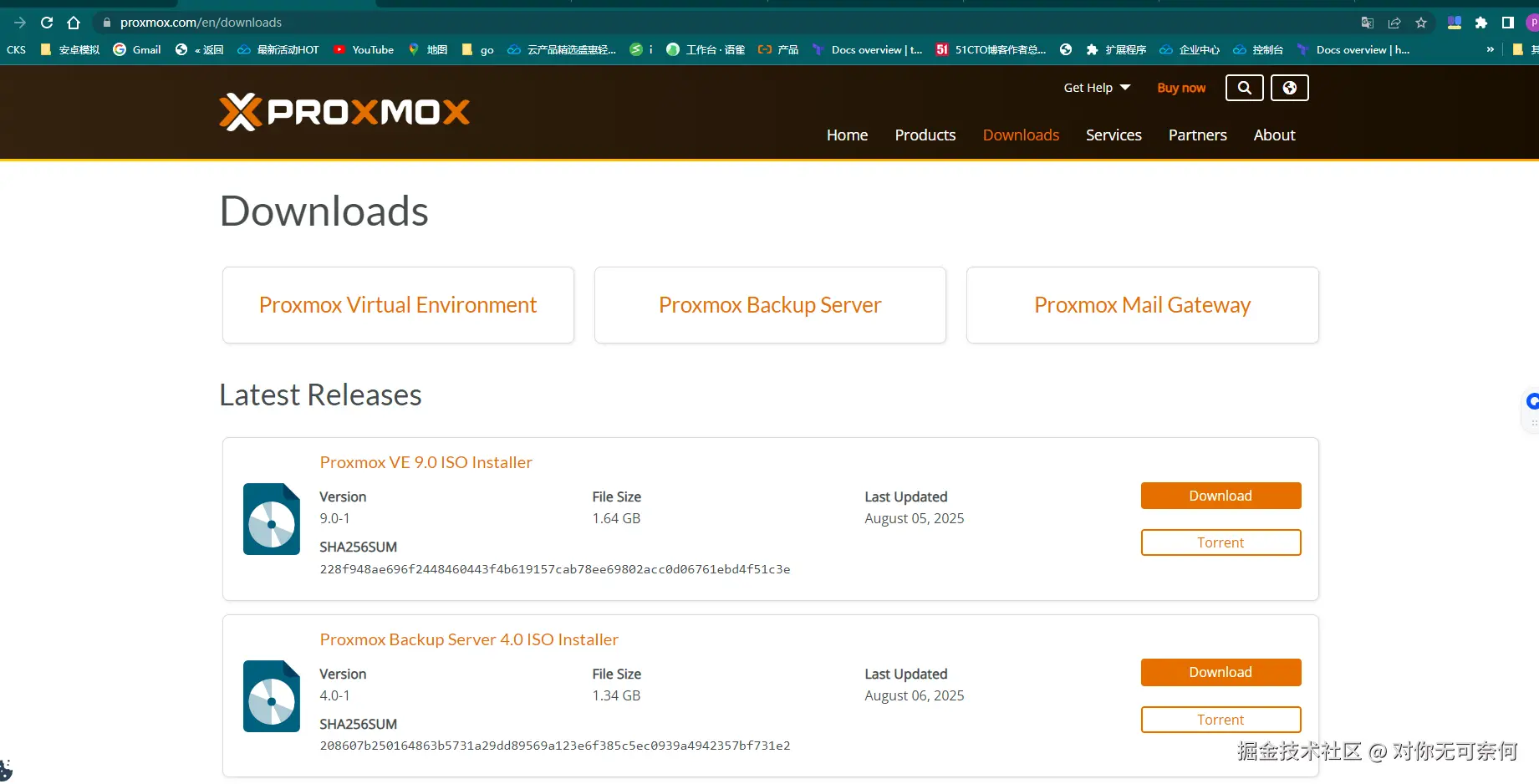Click the Buy now link
1539x784 pixels.
pos(1181,88)
